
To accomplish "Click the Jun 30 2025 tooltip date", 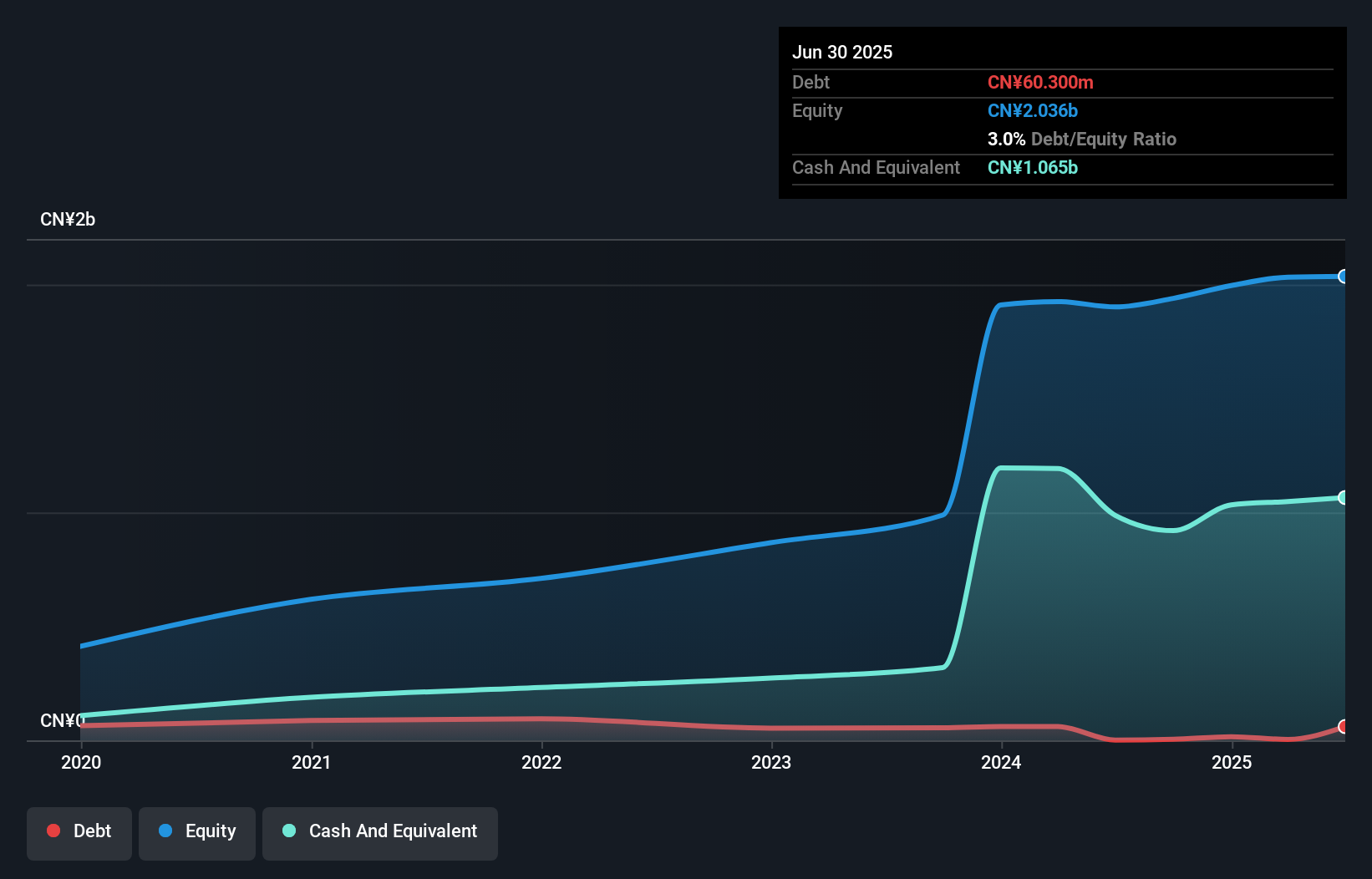I will coord(842,52).
